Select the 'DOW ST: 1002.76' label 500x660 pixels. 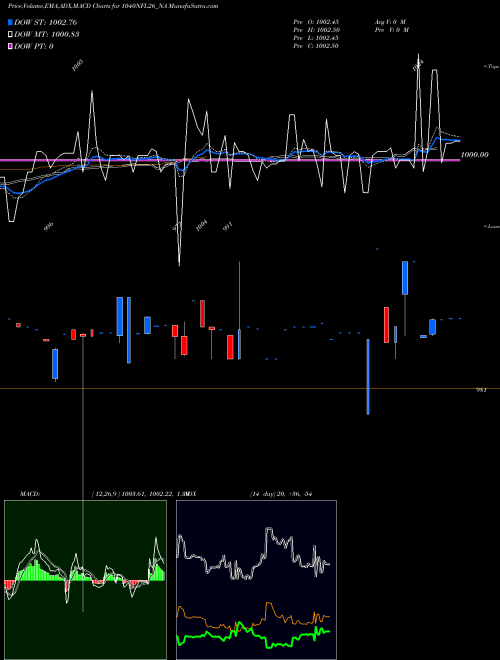(x=45, y=22)
